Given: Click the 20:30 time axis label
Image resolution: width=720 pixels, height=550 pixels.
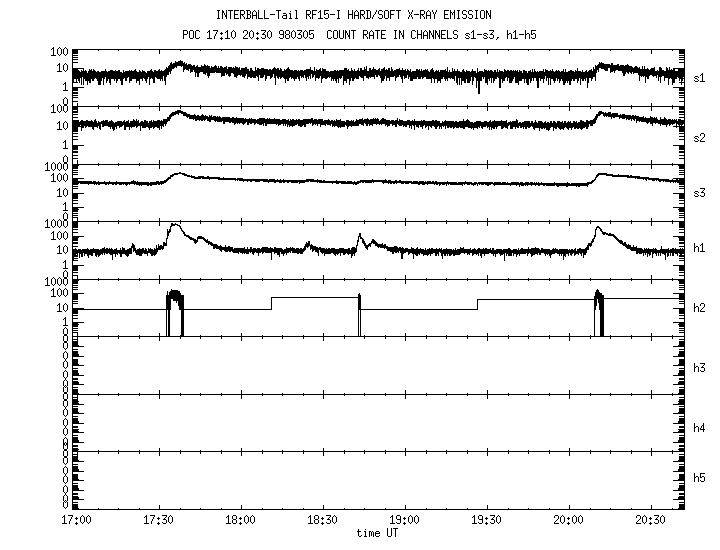Looking at the screenshot, I should click(x=650, y=520).
